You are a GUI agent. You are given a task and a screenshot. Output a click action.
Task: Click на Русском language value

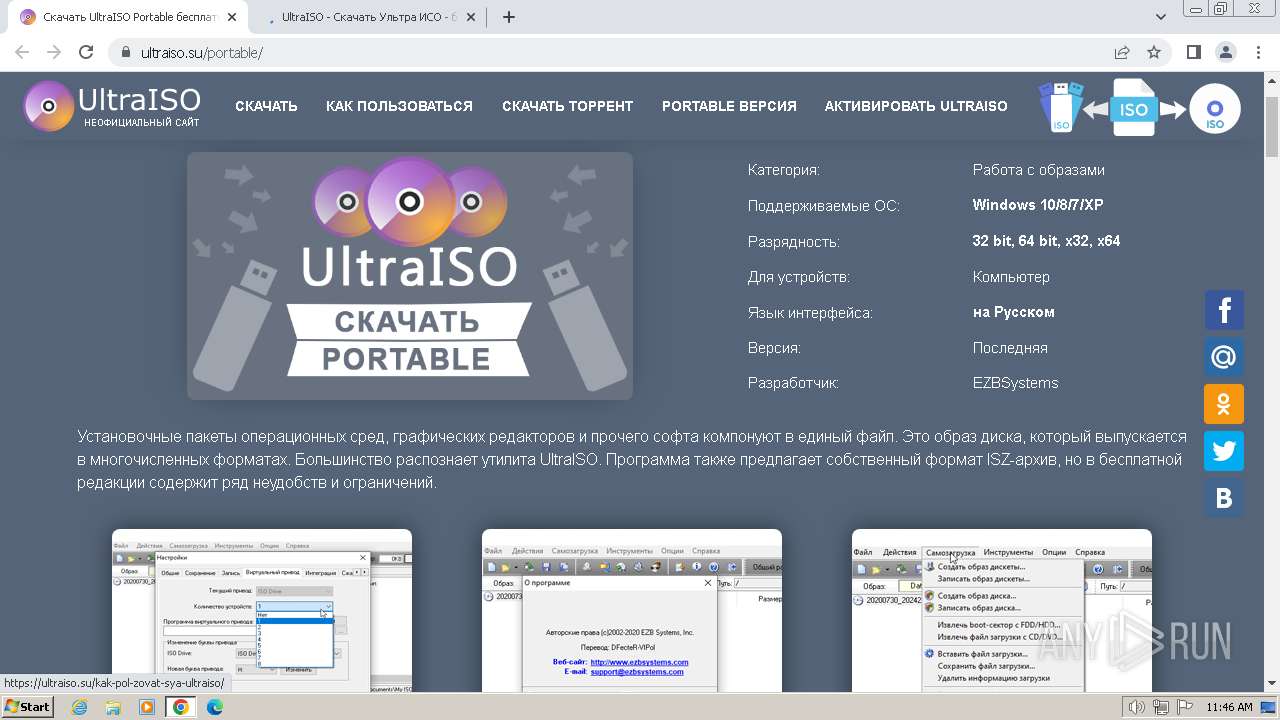[1013, 312]
